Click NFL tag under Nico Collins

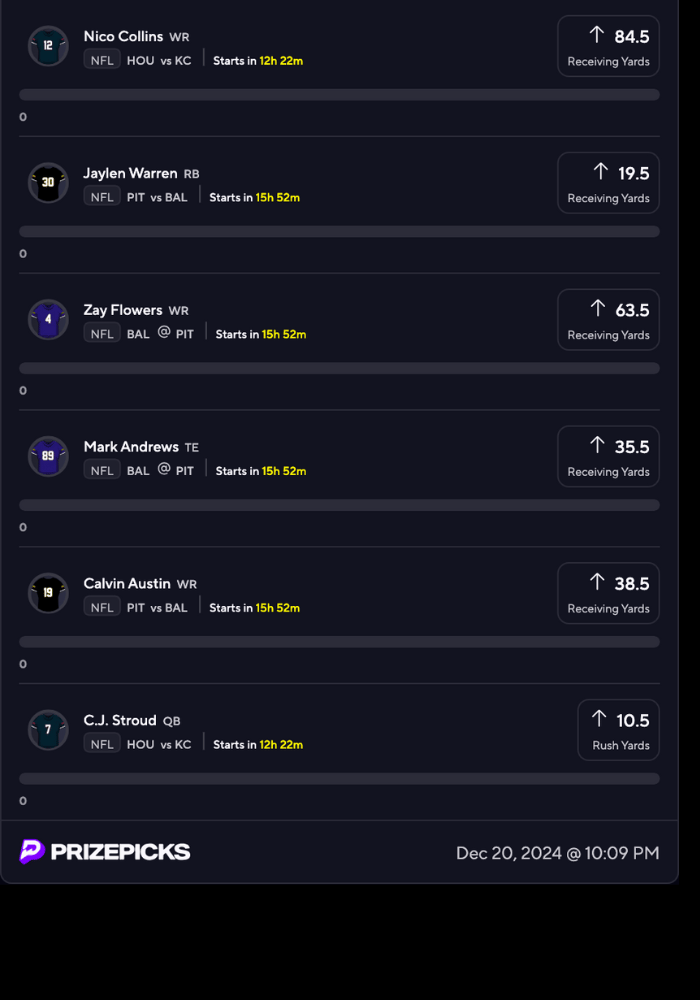pyautogui.click(x=102, y=60)
